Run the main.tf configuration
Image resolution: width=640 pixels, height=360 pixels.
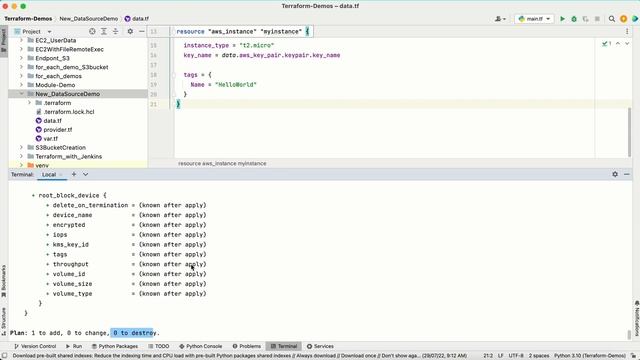pyautogui.click(x=562, y=19)
